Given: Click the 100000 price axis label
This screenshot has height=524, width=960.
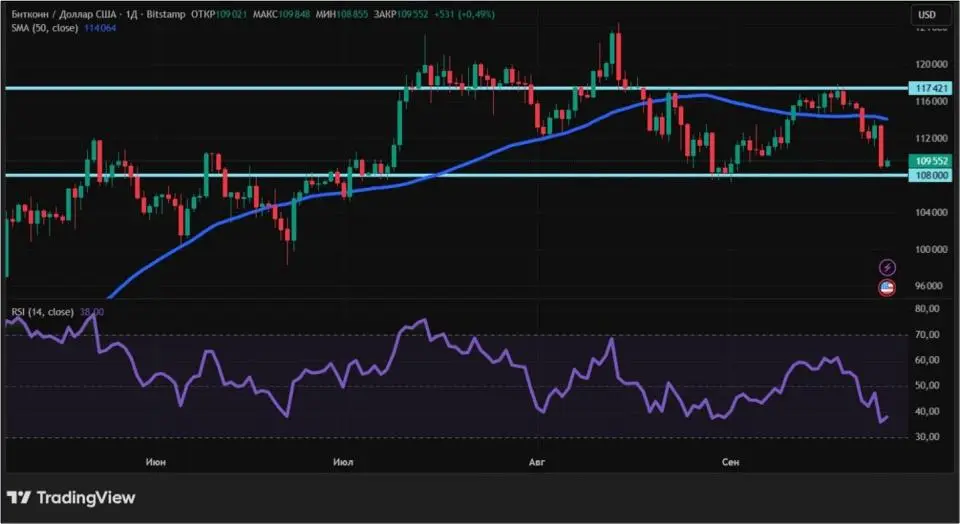Looking at the screenshot, I should pos(931,250).
